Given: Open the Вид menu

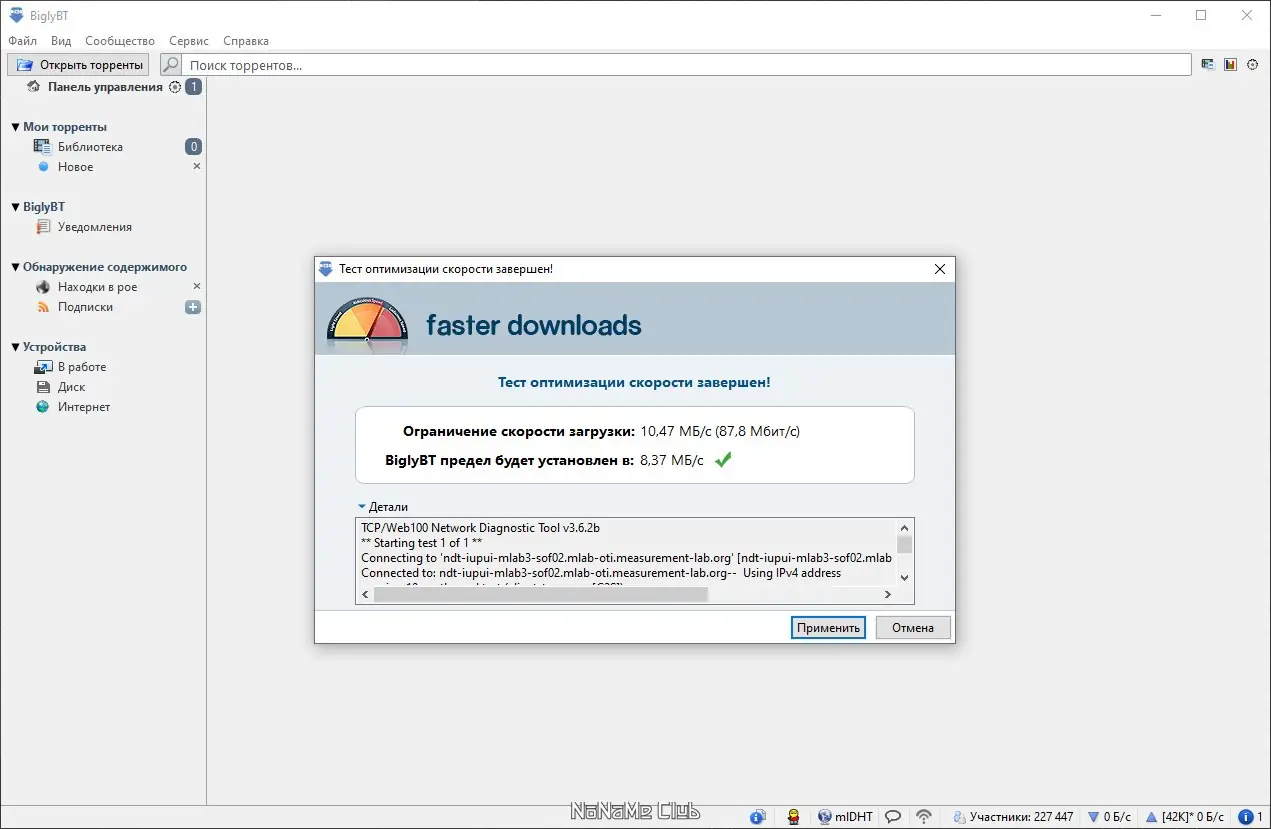Looking at the screenshot, I should click(x=61, y=41).
